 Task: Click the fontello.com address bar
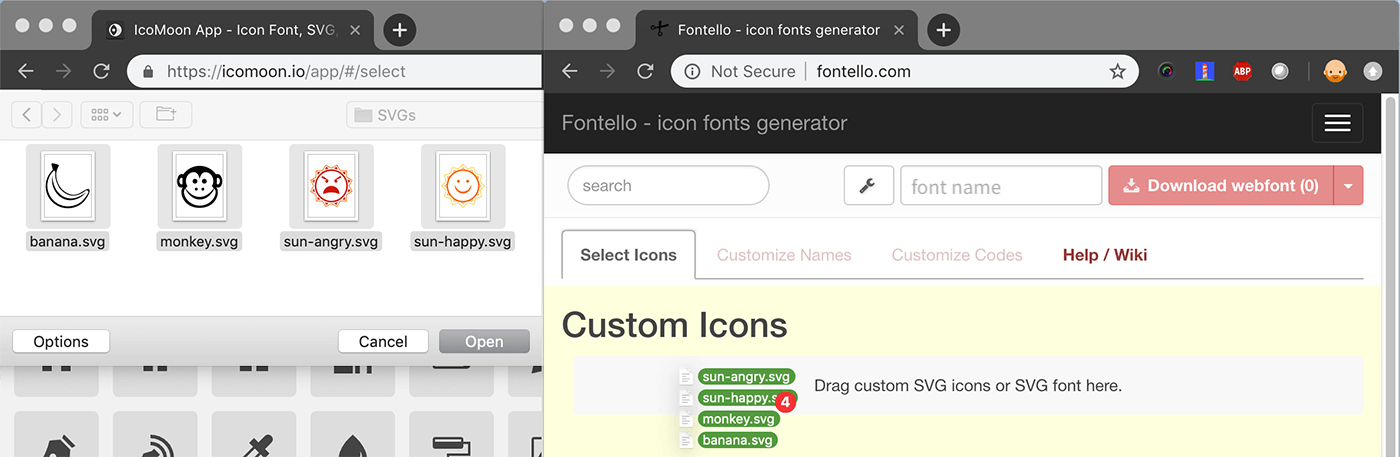905,71
